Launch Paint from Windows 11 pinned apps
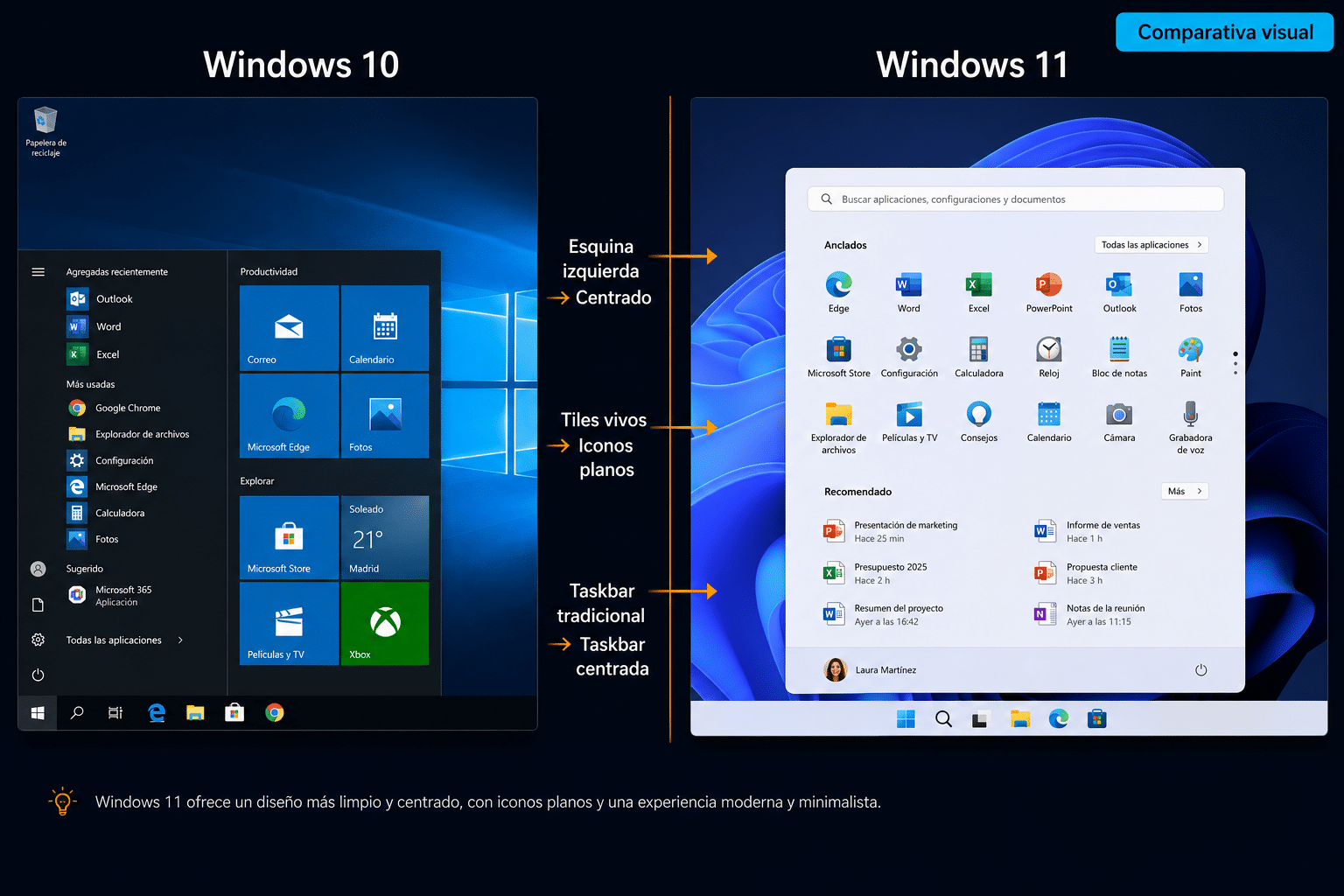Image resolution: width=1344 pixels, height=896 pixels. click(1191, 356)
